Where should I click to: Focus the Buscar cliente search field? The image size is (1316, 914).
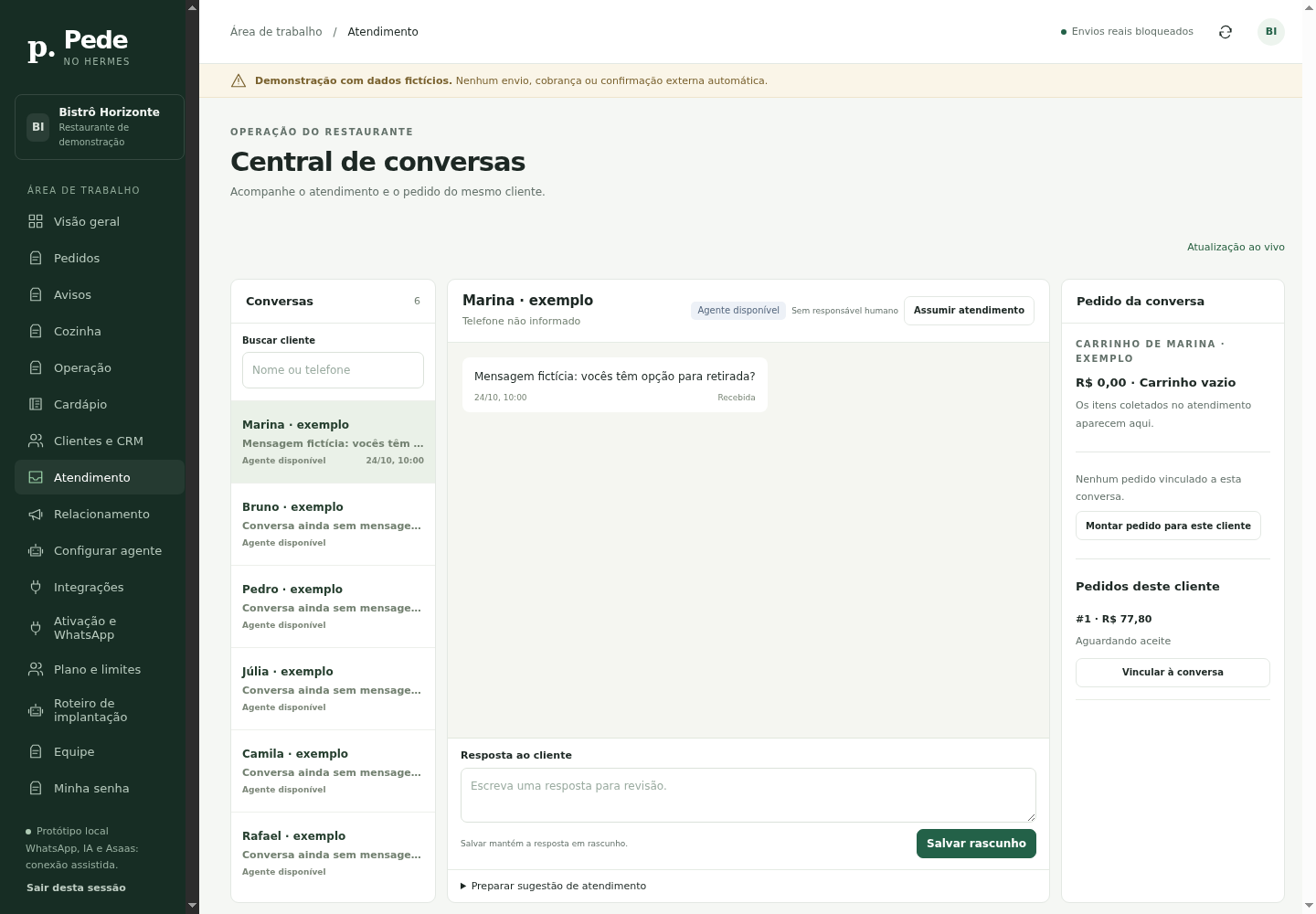click(333, 370)
